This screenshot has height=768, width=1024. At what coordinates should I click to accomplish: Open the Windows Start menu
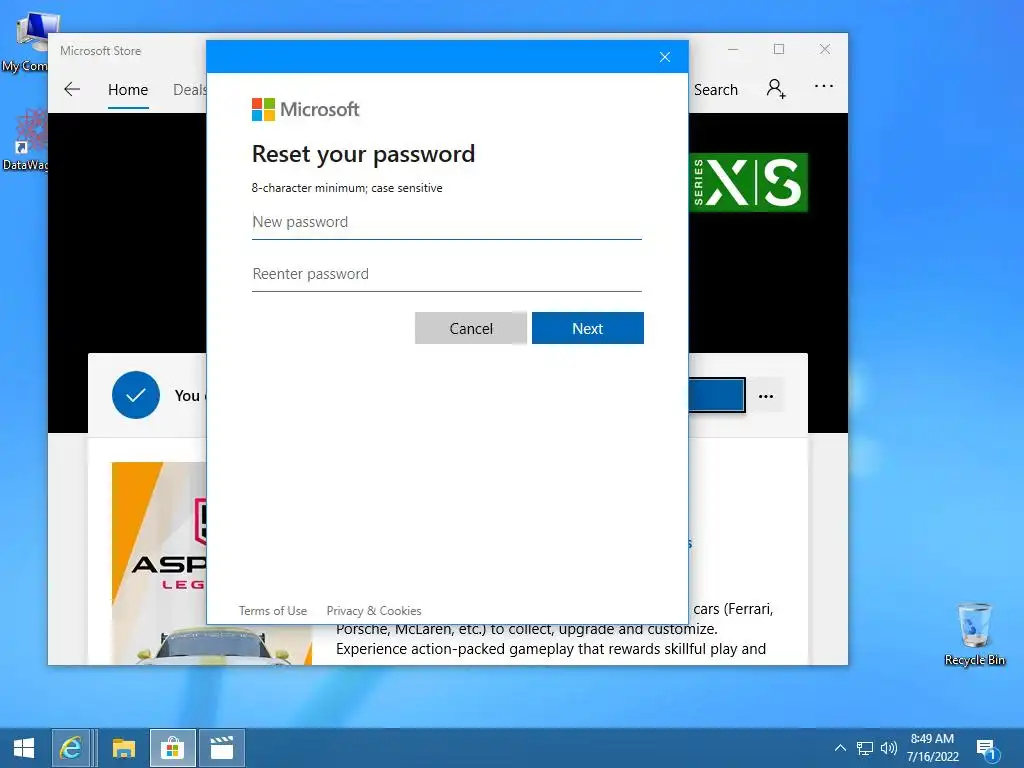tap(24, 748)
